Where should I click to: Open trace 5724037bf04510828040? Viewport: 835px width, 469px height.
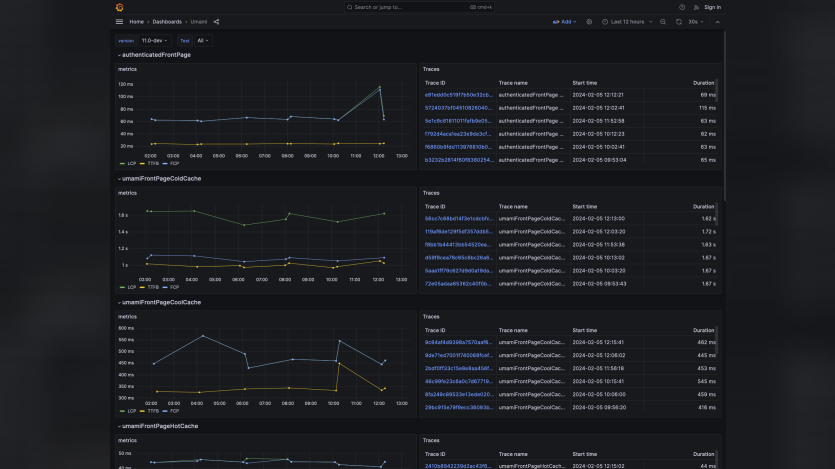tap(459, 108)
